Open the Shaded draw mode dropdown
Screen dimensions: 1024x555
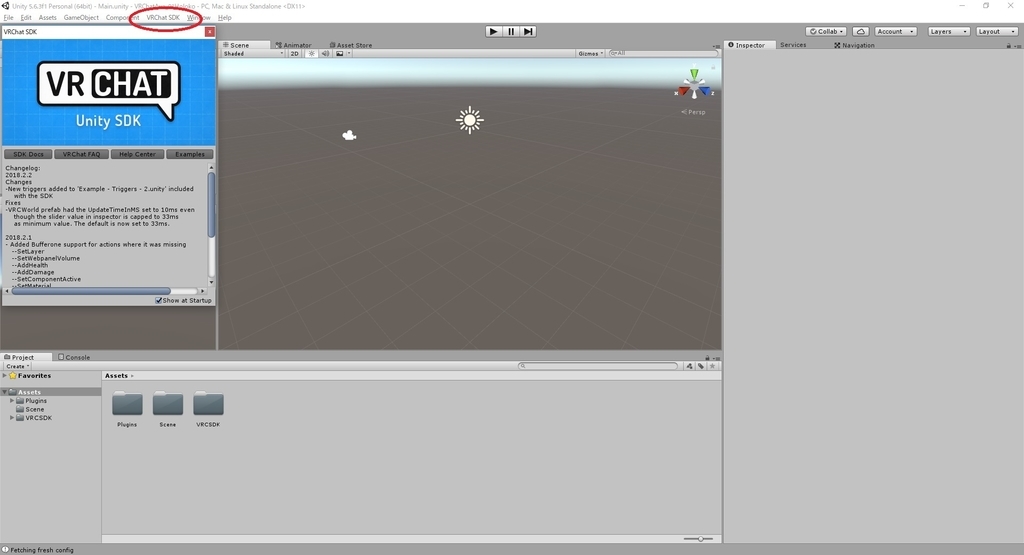(x=253, y=54)
